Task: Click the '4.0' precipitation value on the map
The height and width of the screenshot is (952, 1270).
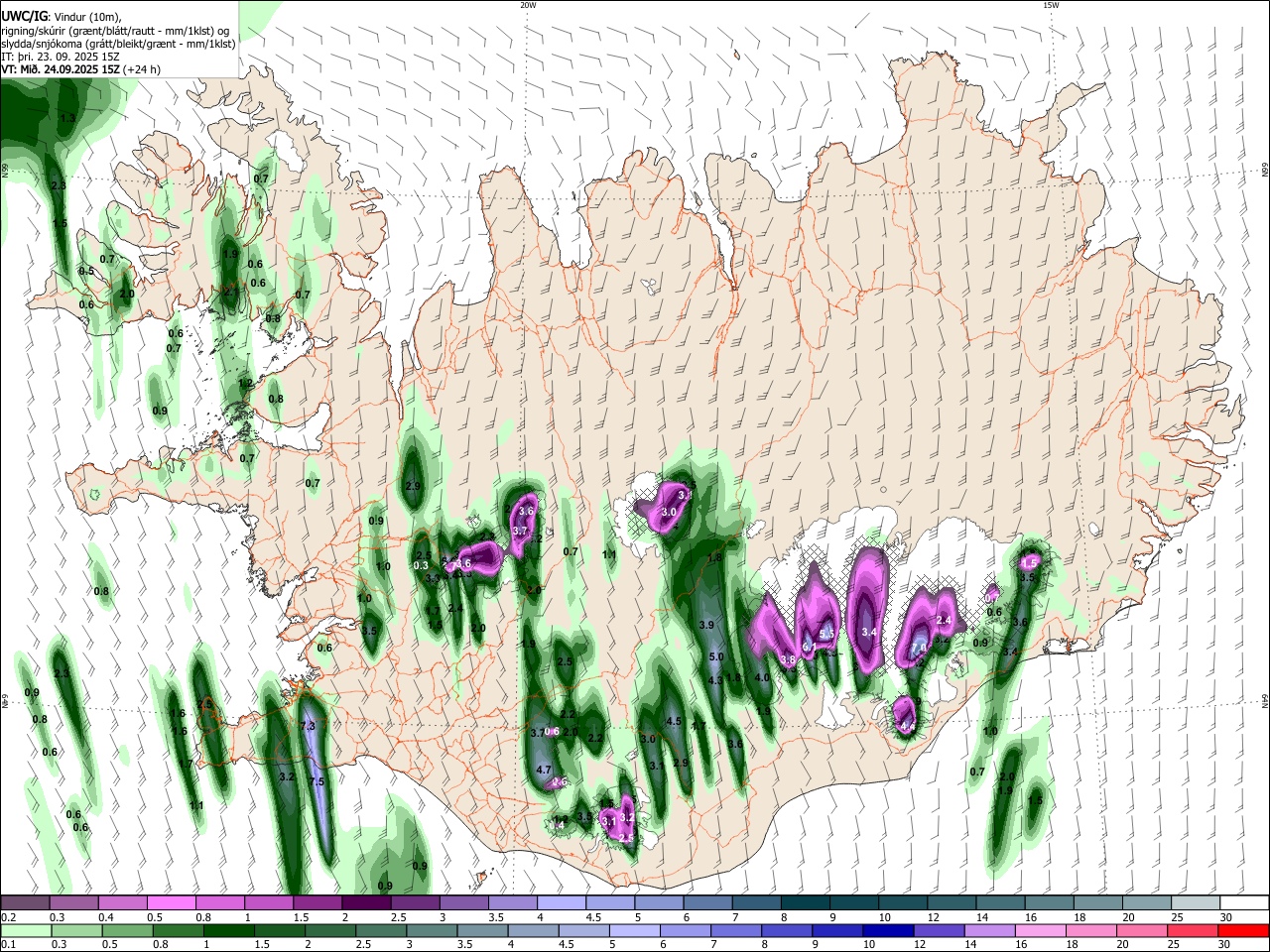Action: (x=763, y=677)
